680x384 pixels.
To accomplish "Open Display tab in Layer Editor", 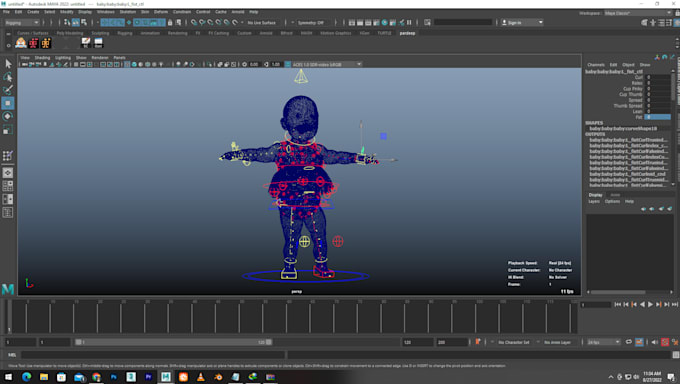I will coord(595,195).
